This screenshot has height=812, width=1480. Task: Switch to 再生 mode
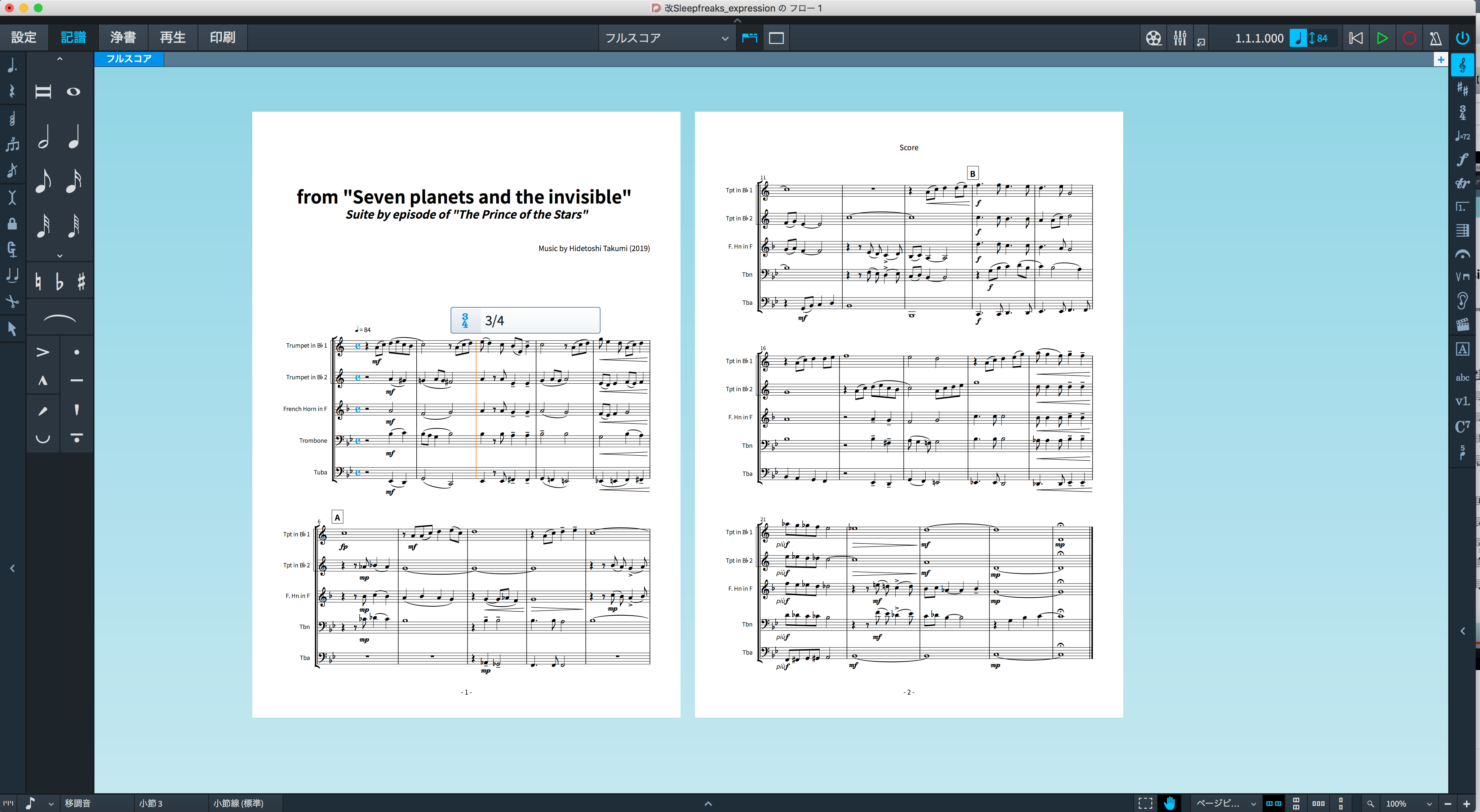173,37
